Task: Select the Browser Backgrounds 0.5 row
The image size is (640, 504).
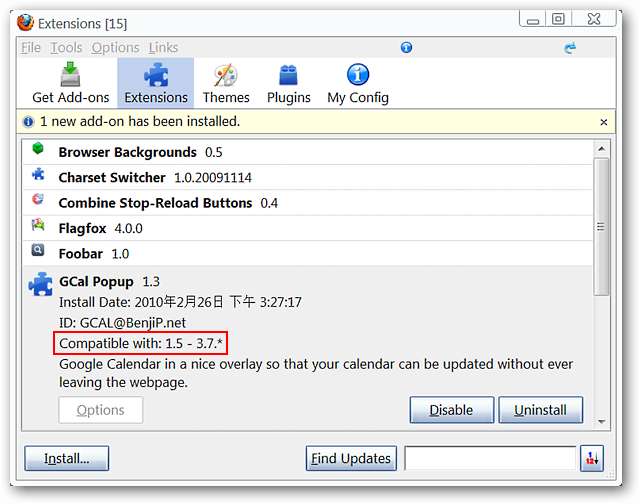Action: pyautogui.click(x=307, y=152)
